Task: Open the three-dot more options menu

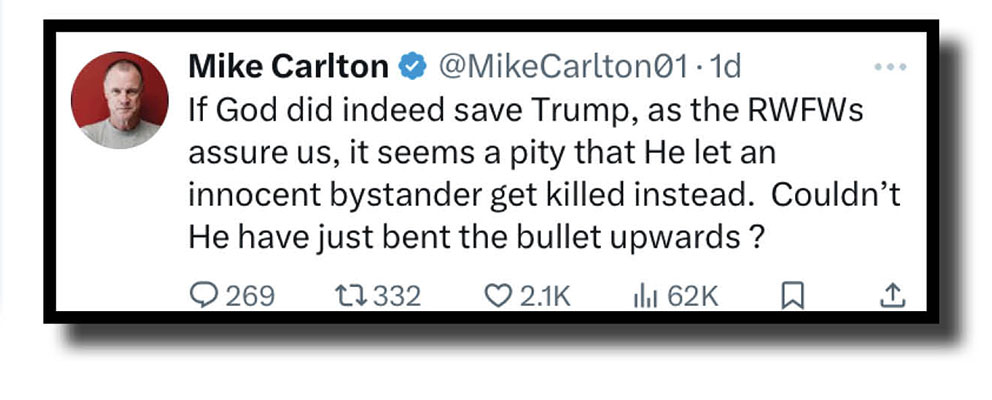Action: tap(889, 67)
